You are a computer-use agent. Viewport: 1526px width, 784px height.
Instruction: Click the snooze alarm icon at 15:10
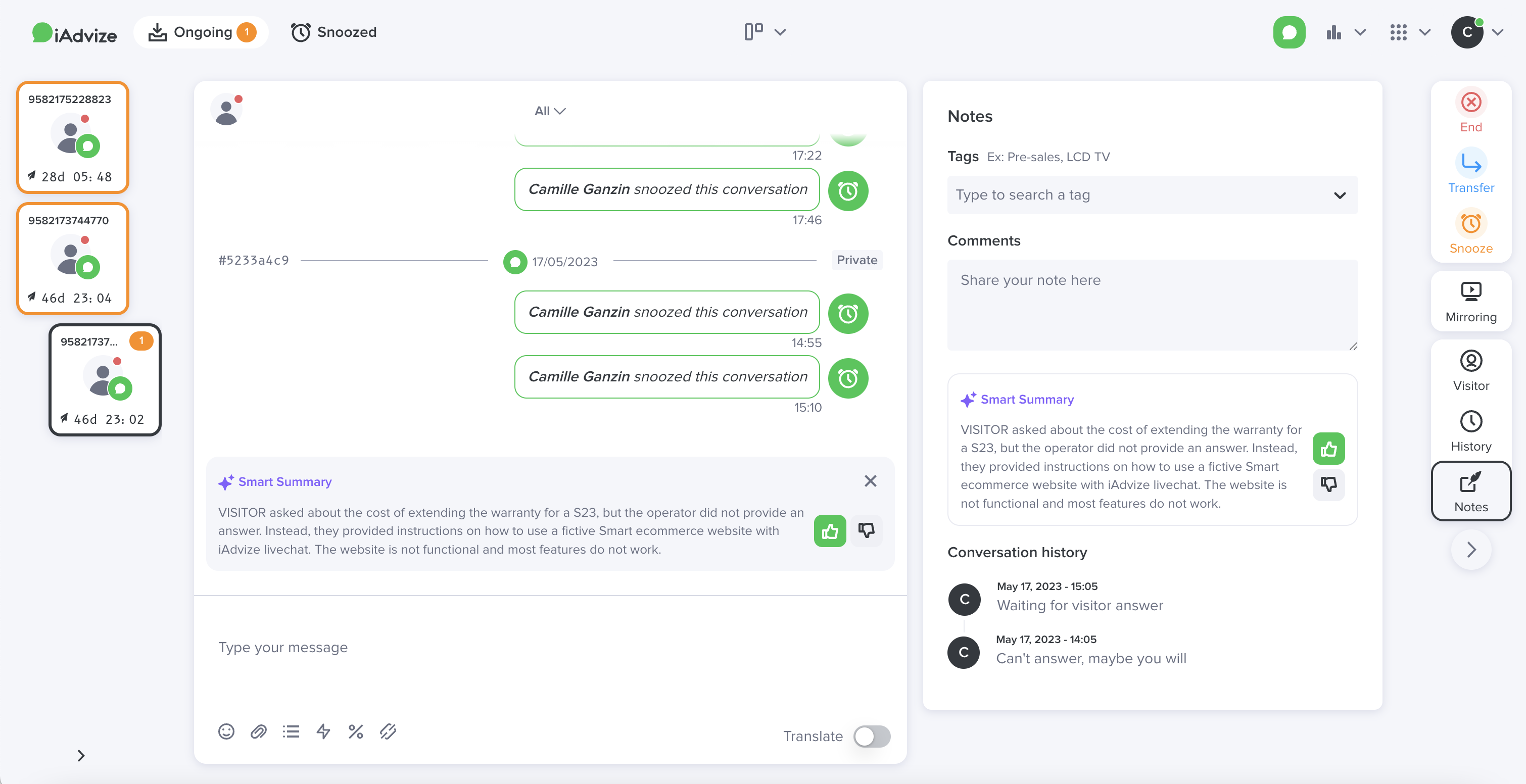[x=848, y=378]
